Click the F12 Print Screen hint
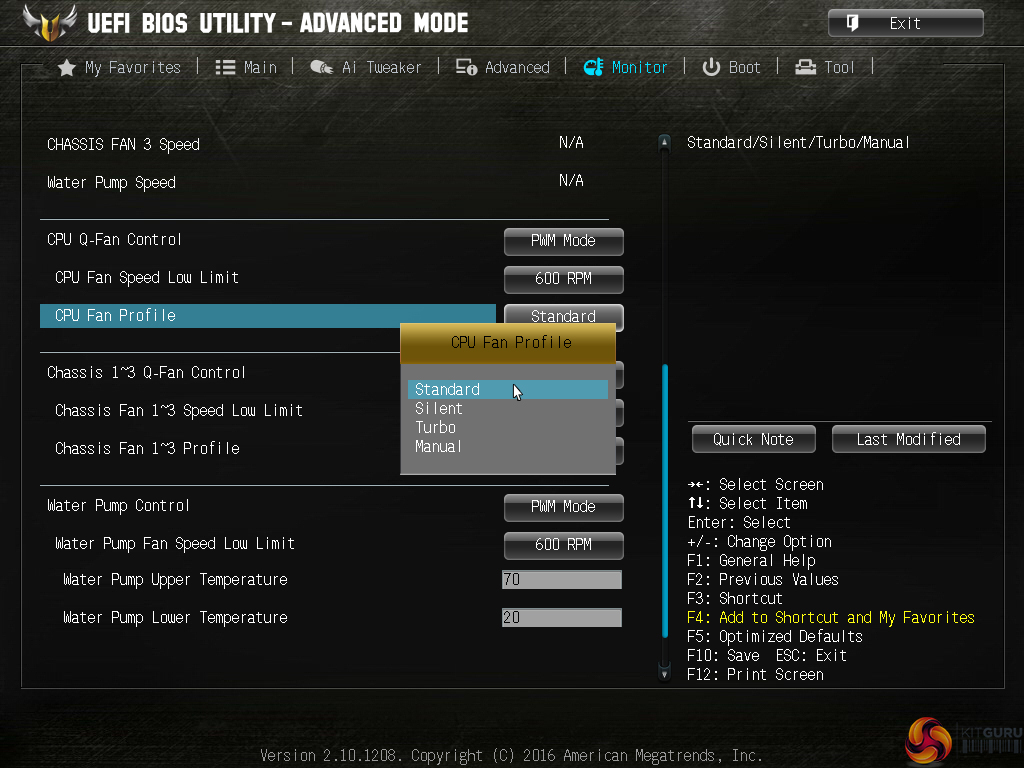 pos(755,674)
